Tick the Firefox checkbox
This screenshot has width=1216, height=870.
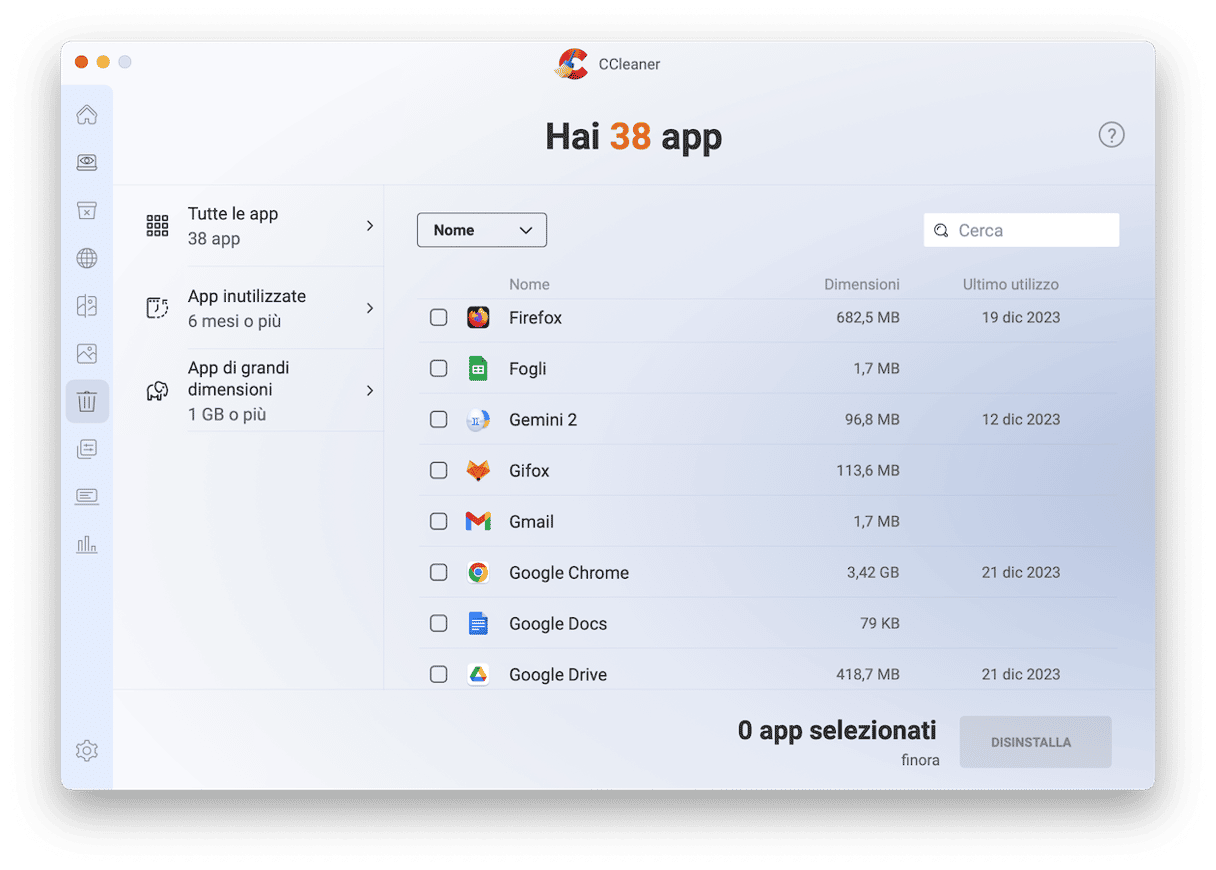pyautogui.click(x=439, y=317)
